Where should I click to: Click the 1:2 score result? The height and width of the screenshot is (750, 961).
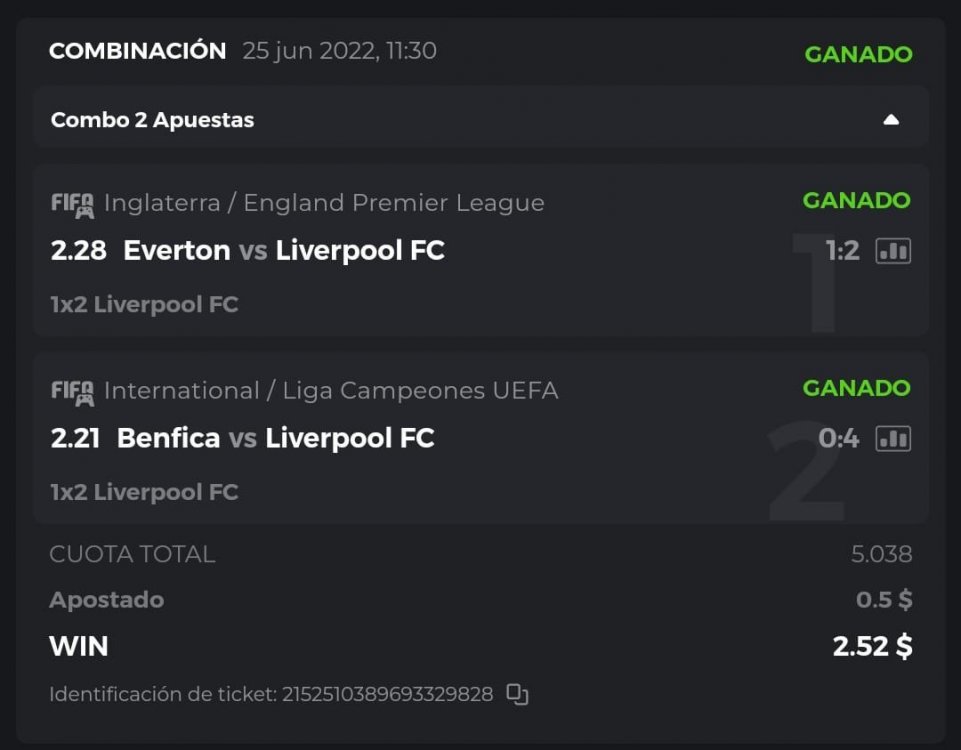(842, 251)
